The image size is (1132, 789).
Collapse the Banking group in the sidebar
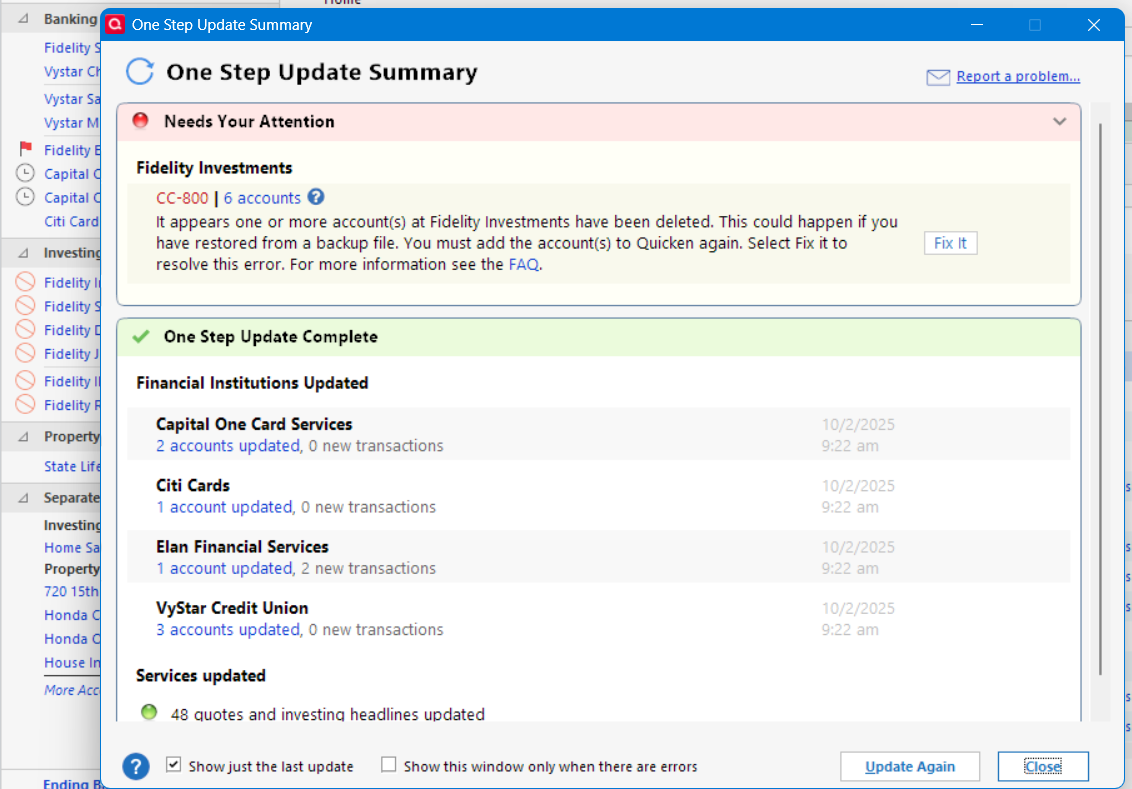click(x=23, y=19)
